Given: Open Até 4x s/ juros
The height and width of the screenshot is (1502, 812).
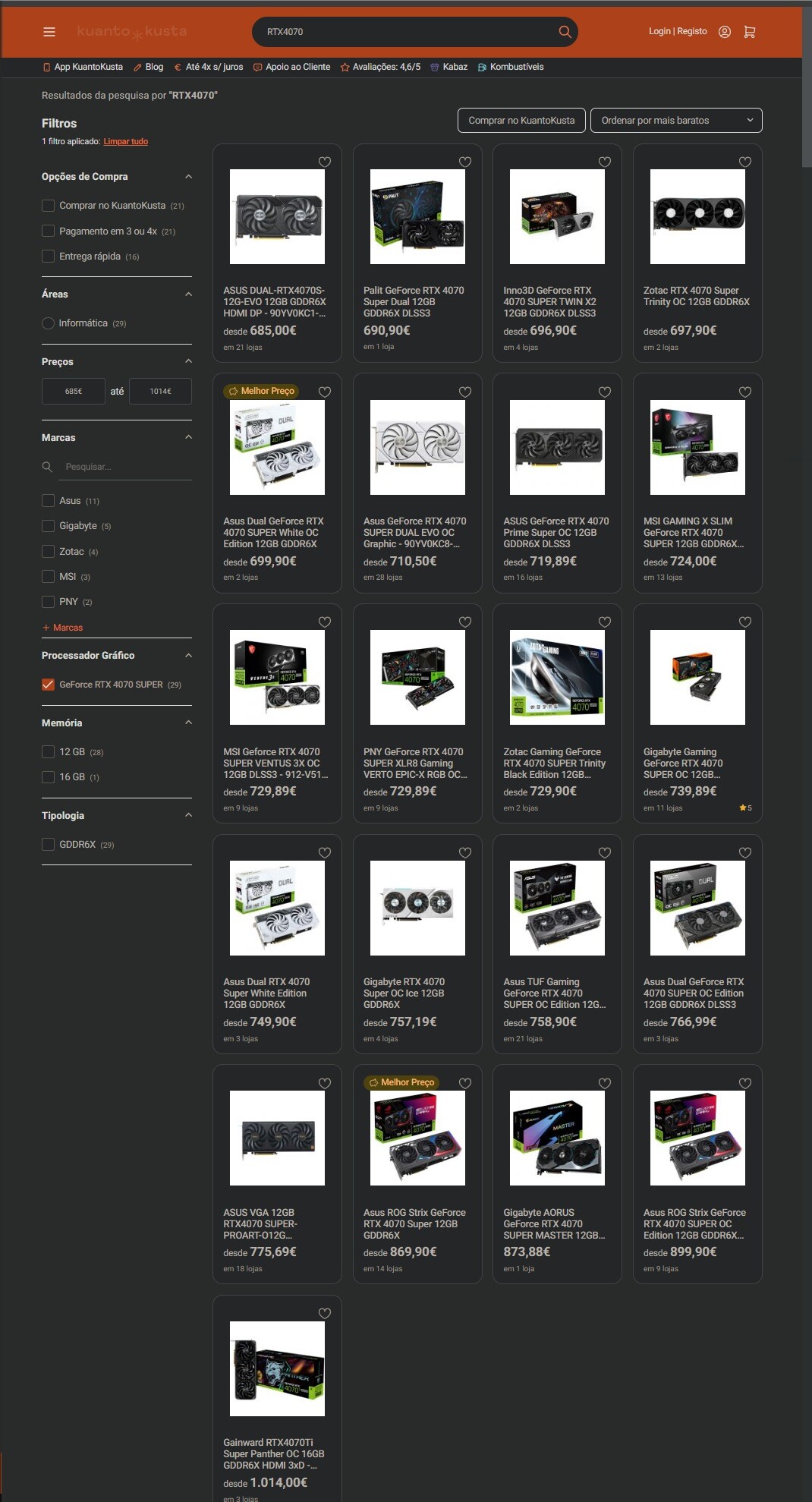Looking at the screenshot, I should (209, 67).
